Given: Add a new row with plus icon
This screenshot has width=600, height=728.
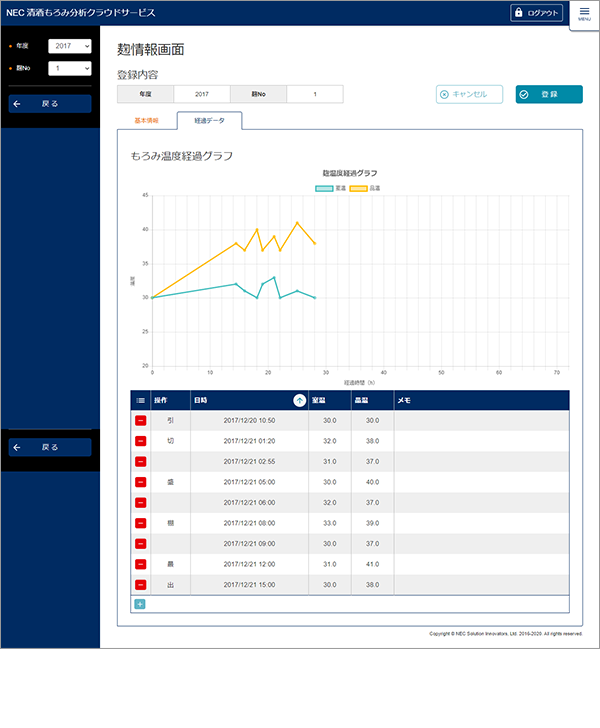Looking at the screenshot, I should 139,603.
